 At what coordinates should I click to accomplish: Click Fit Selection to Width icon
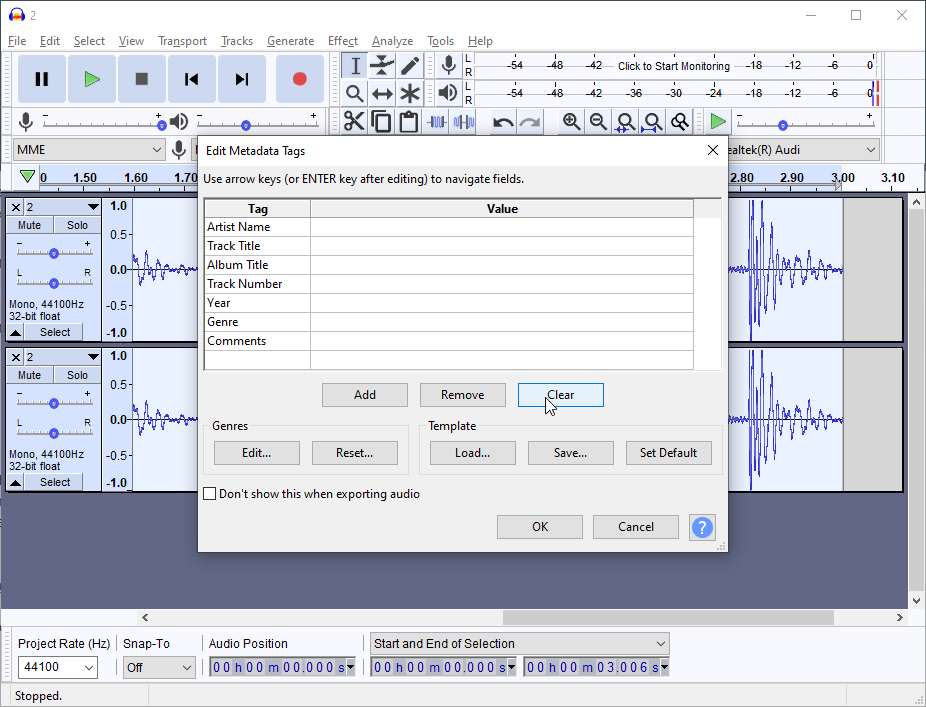(625, 122)
